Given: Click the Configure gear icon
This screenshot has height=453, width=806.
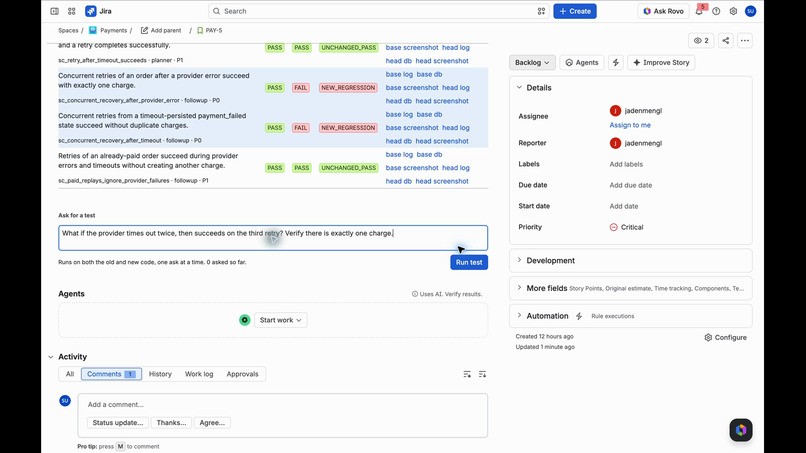Looking at the screenshot, I should [x=708, y=337].
